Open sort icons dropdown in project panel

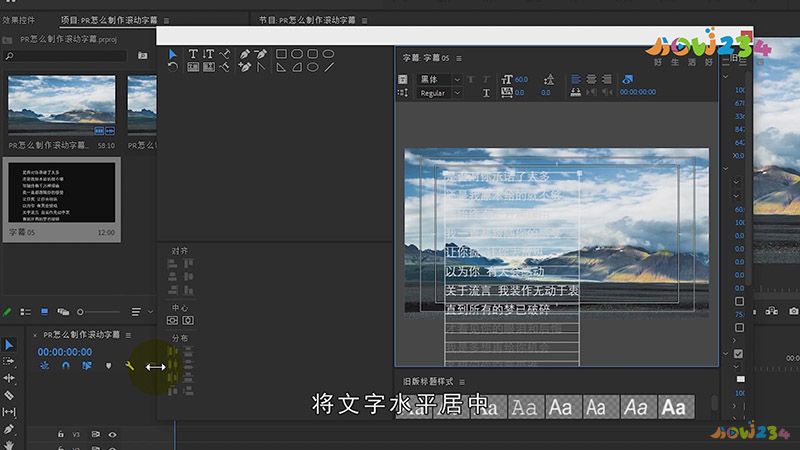click(139, 312)
